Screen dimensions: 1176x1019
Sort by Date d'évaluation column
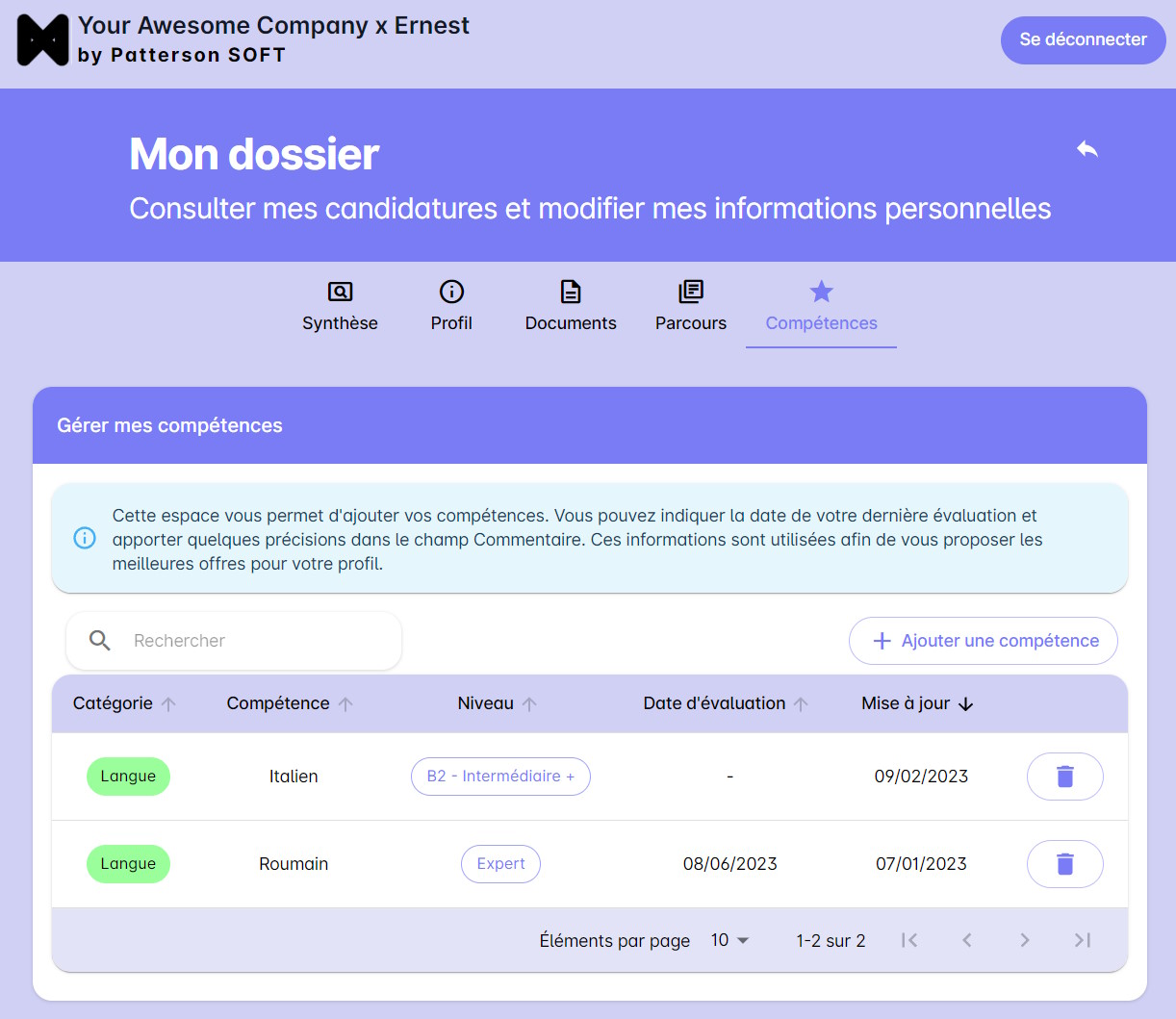(726, 703)
